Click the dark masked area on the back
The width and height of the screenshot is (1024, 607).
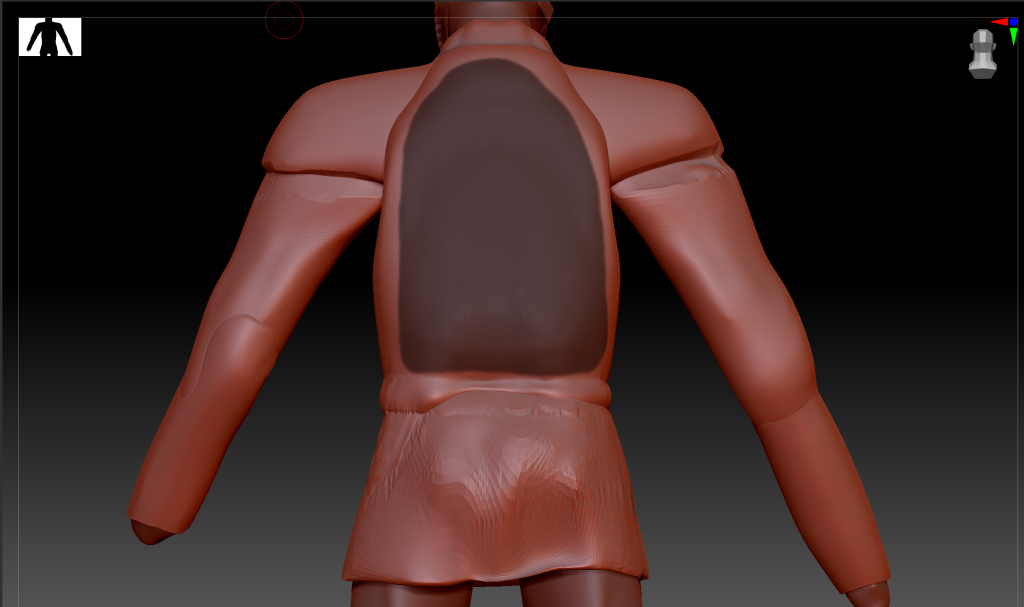pyautogui.click(x=502, y=215)
